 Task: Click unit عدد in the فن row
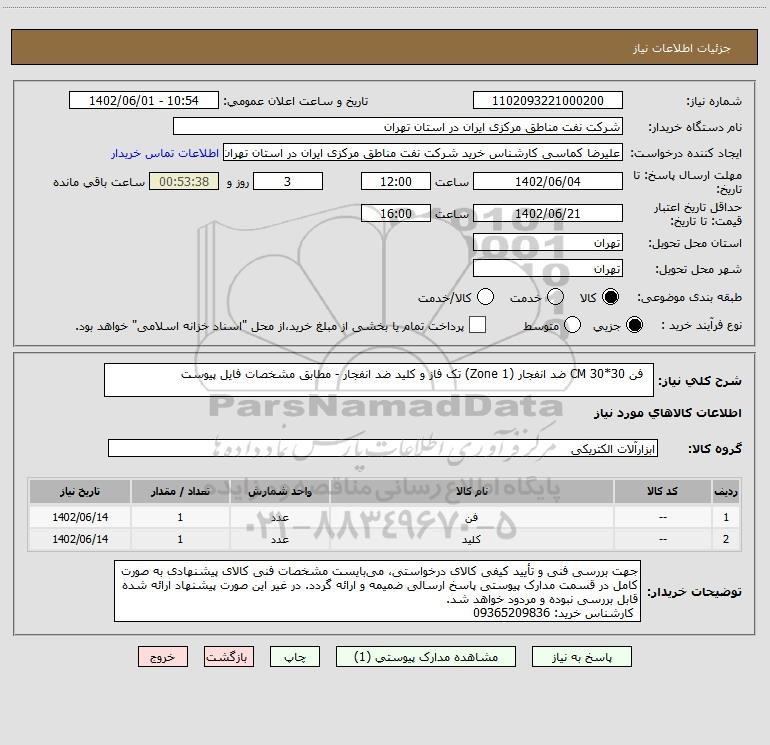279,517
